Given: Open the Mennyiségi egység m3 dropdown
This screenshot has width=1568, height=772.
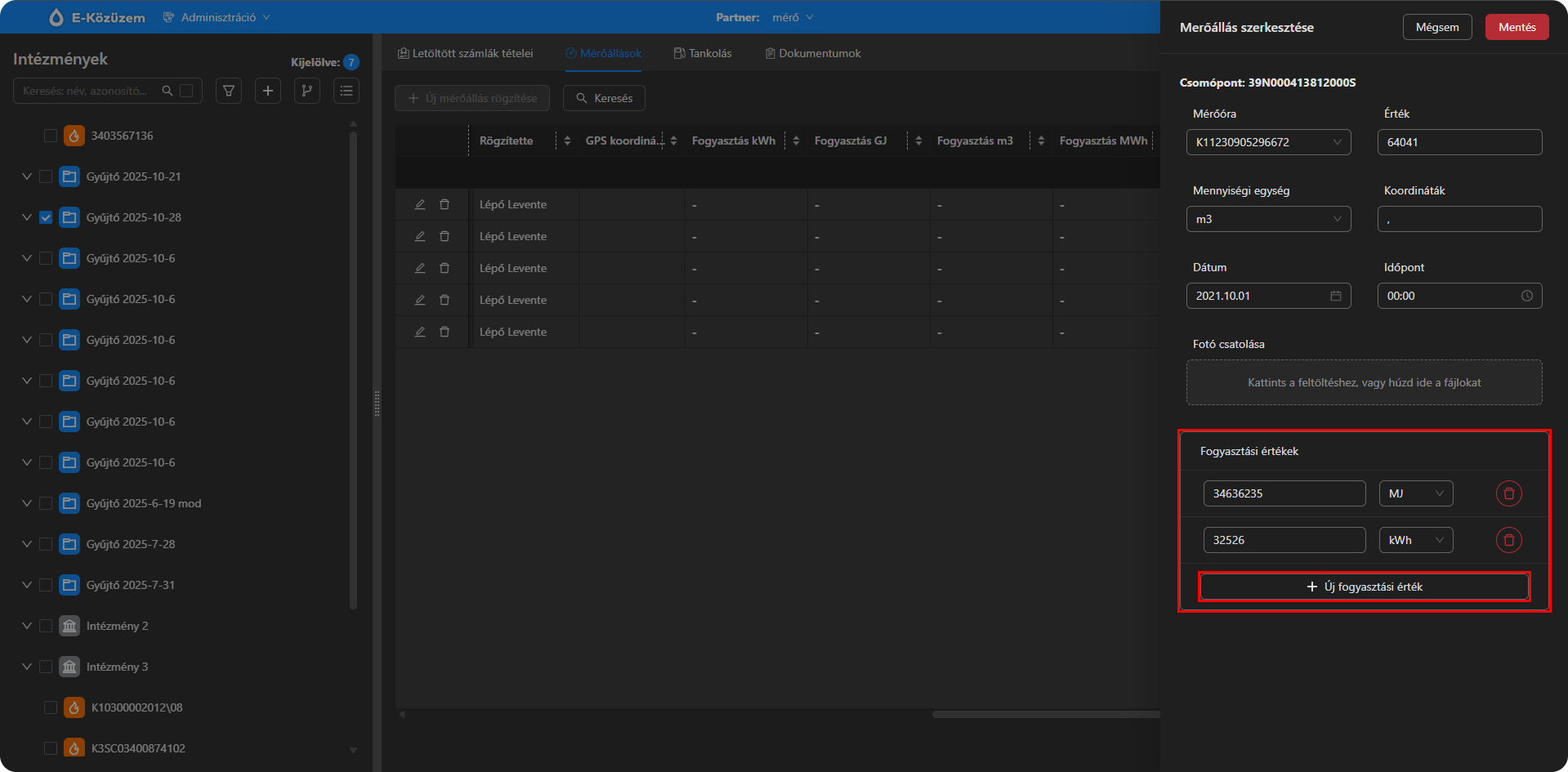Looking at the screenshot, I should point(1268,219).
